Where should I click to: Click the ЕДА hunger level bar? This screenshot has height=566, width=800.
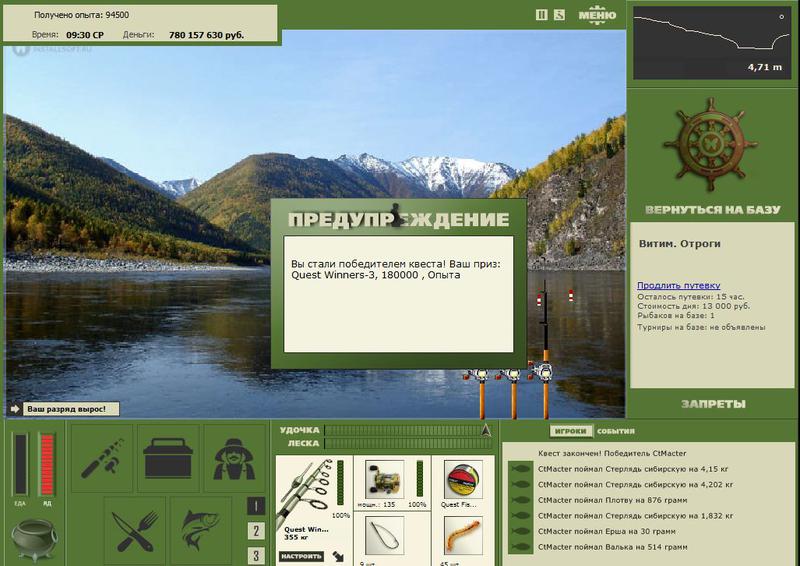[20, 464]
